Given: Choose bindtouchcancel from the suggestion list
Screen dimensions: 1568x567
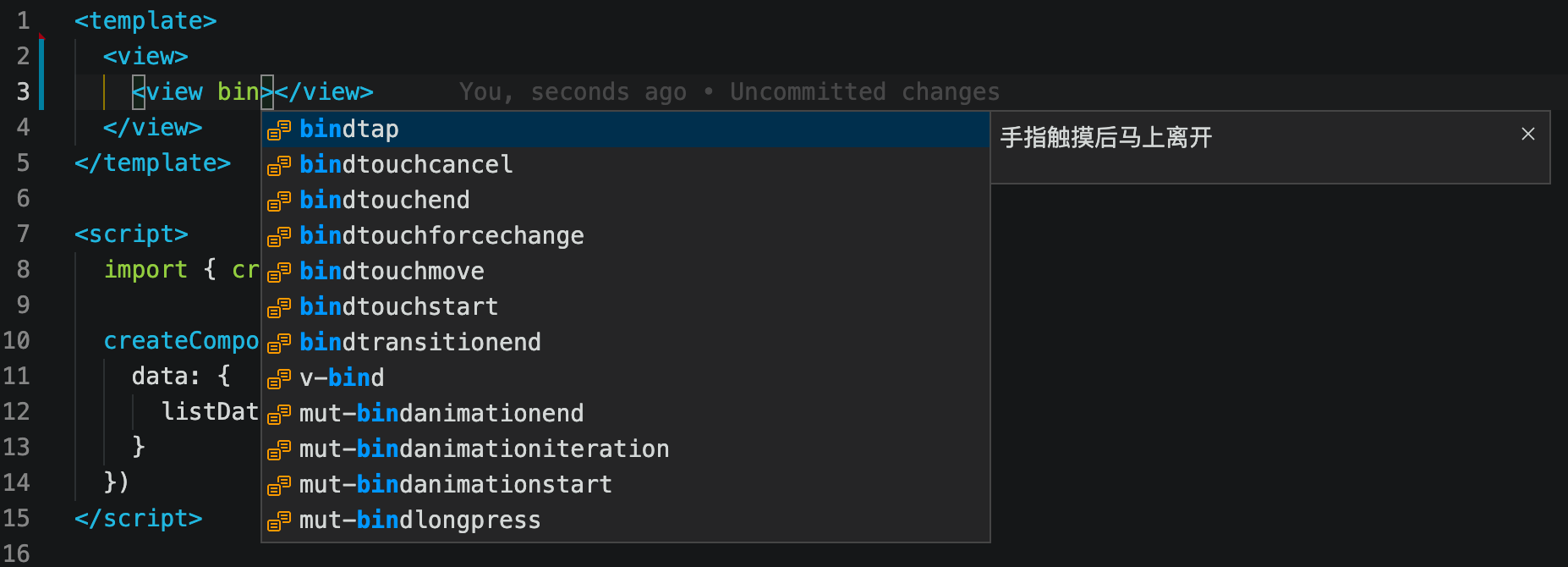Looking at the screenshot, I should pos(625,164).
